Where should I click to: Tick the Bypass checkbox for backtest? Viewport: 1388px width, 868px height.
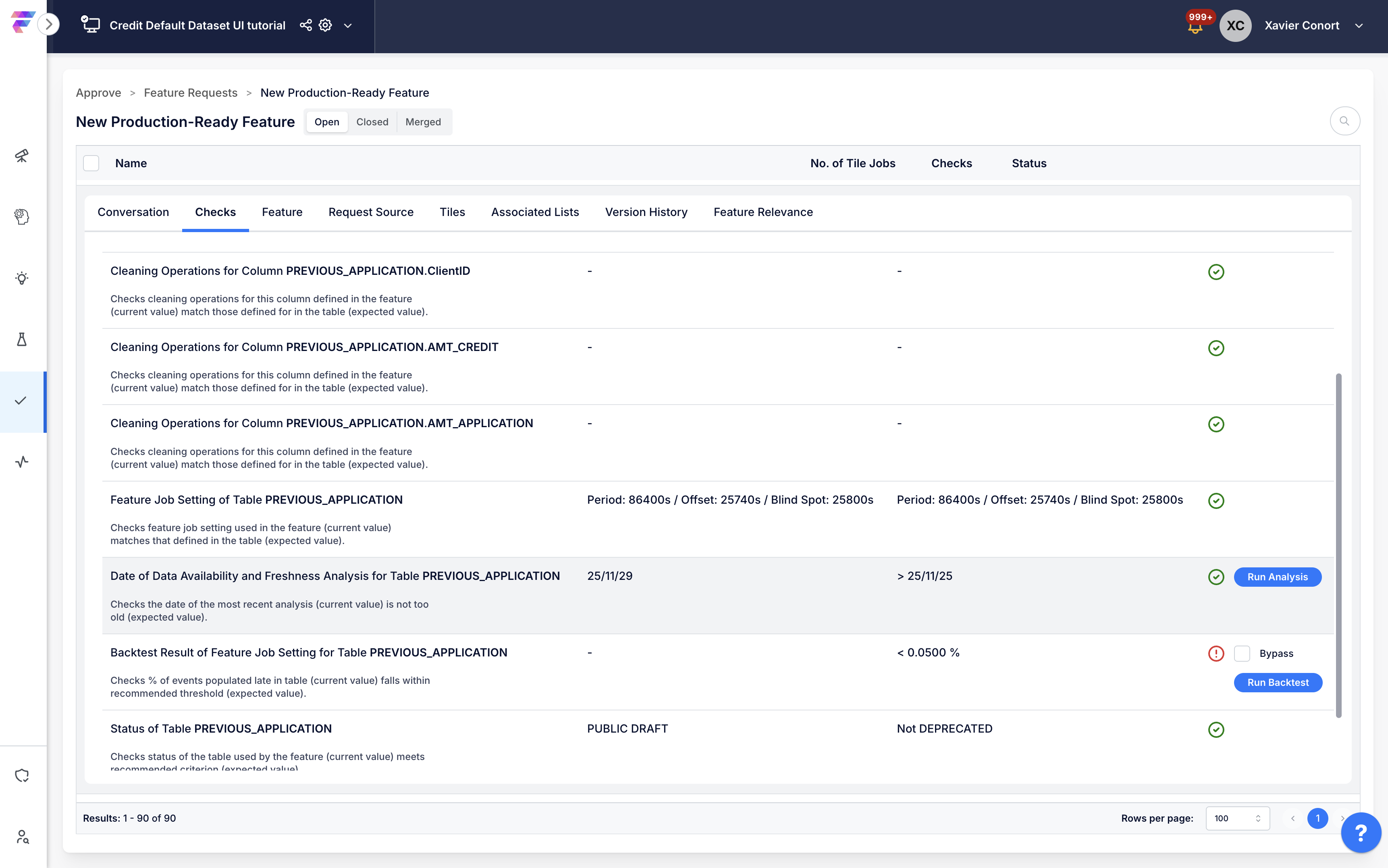pos(1242,653)
